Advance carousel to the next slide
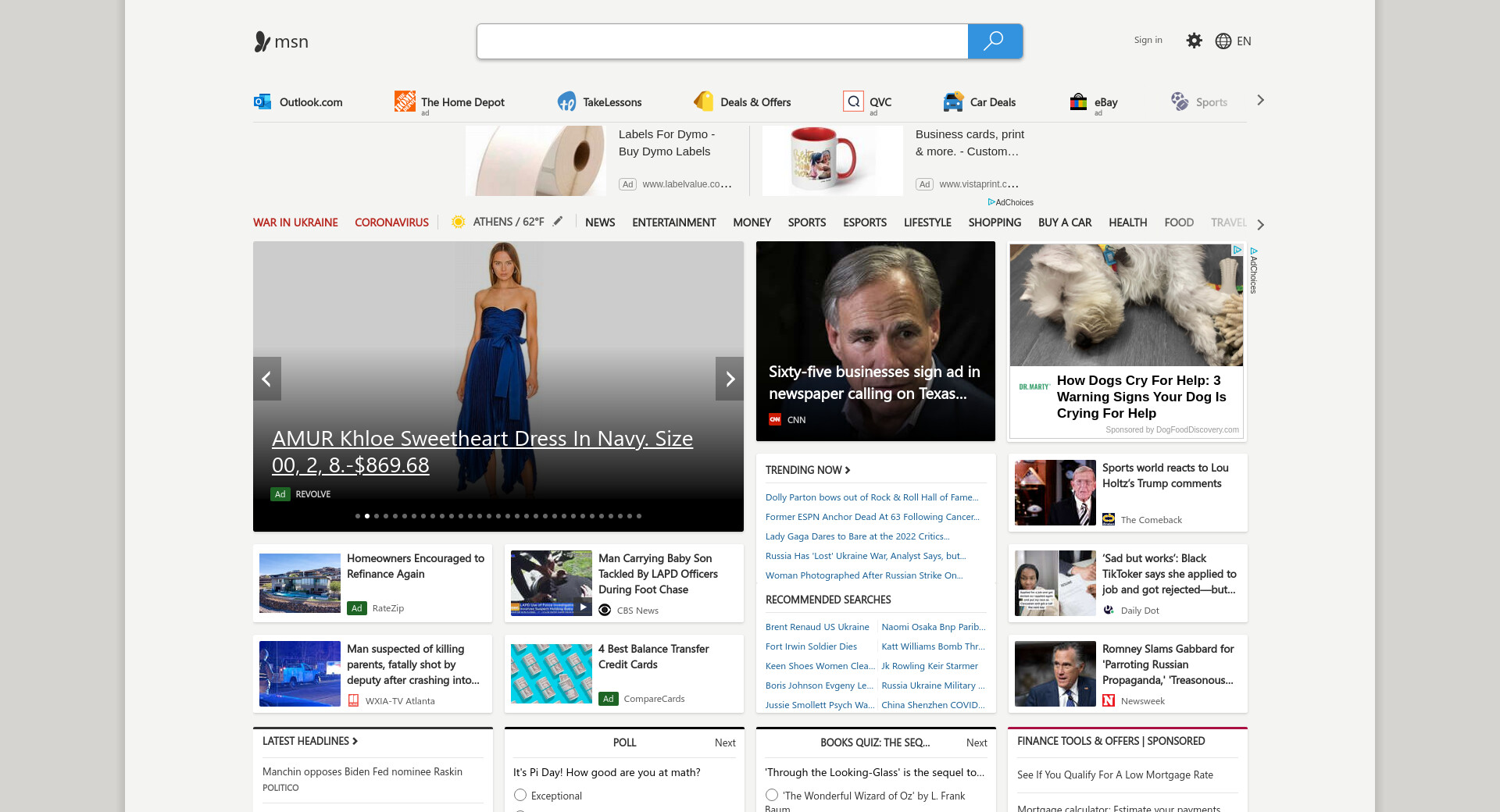The height and width of the screenshot is (812, 1500). pyautogui.click(x=730, y=379)
